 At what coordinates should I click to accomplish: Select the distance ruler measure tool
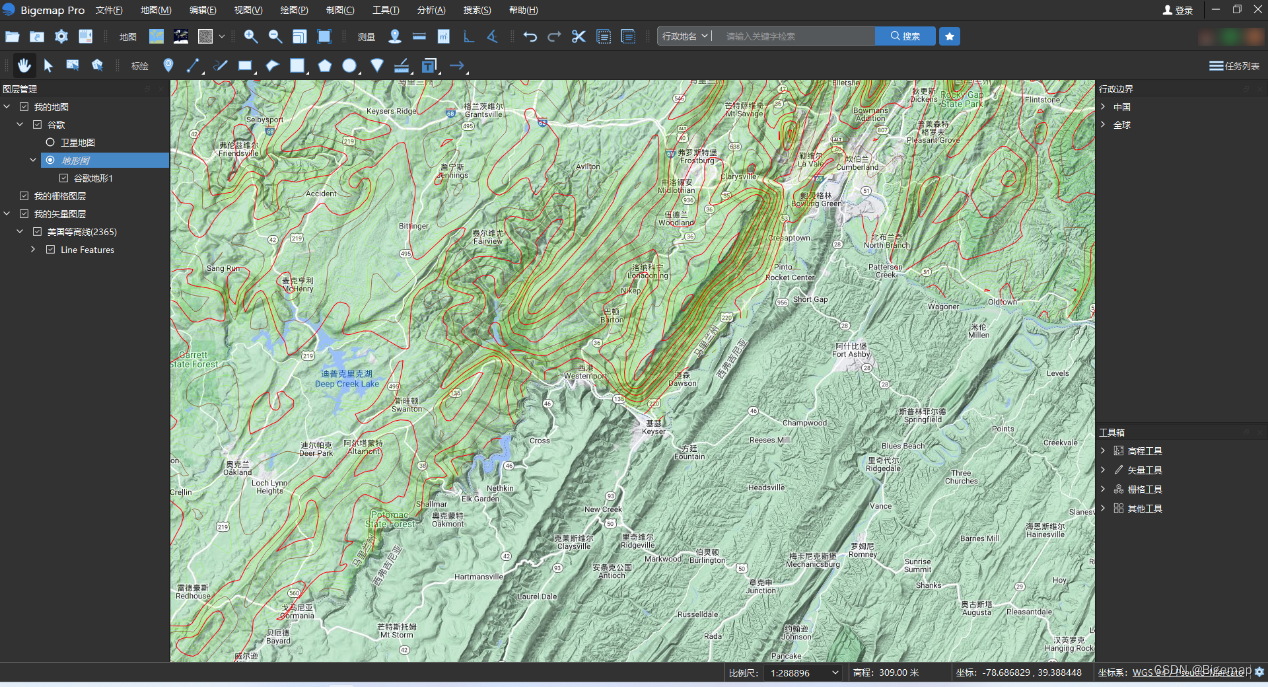coord(419,37)
